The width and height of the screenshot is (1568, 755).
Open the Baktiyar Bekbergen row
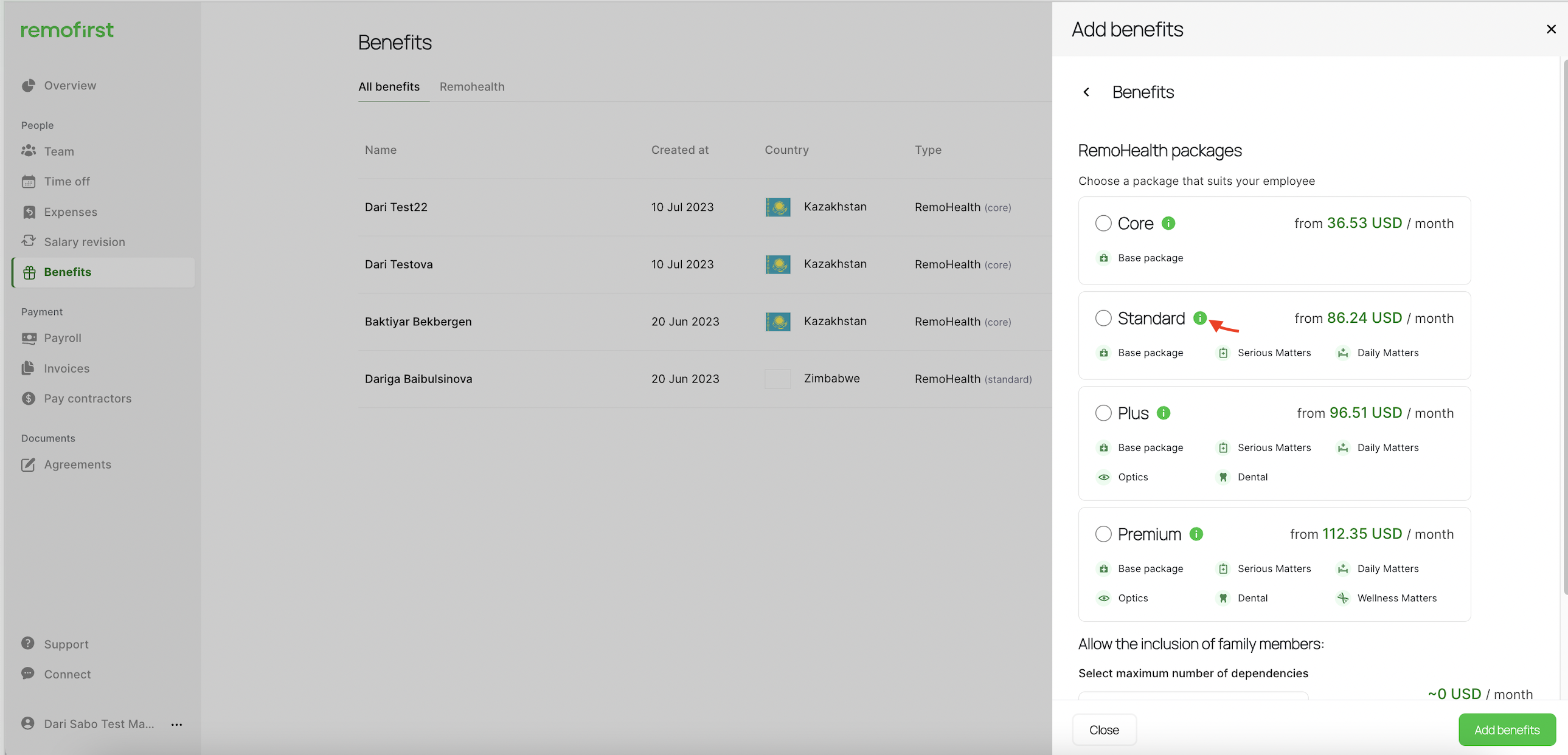coord(705,321)
